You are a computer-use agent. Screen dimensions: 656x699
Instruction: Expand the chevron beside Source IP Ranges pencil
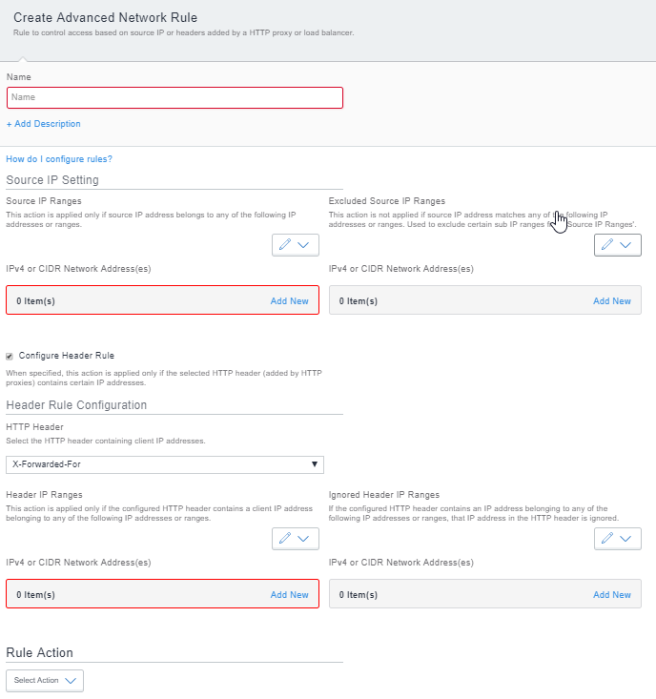(x=306, y=245)
